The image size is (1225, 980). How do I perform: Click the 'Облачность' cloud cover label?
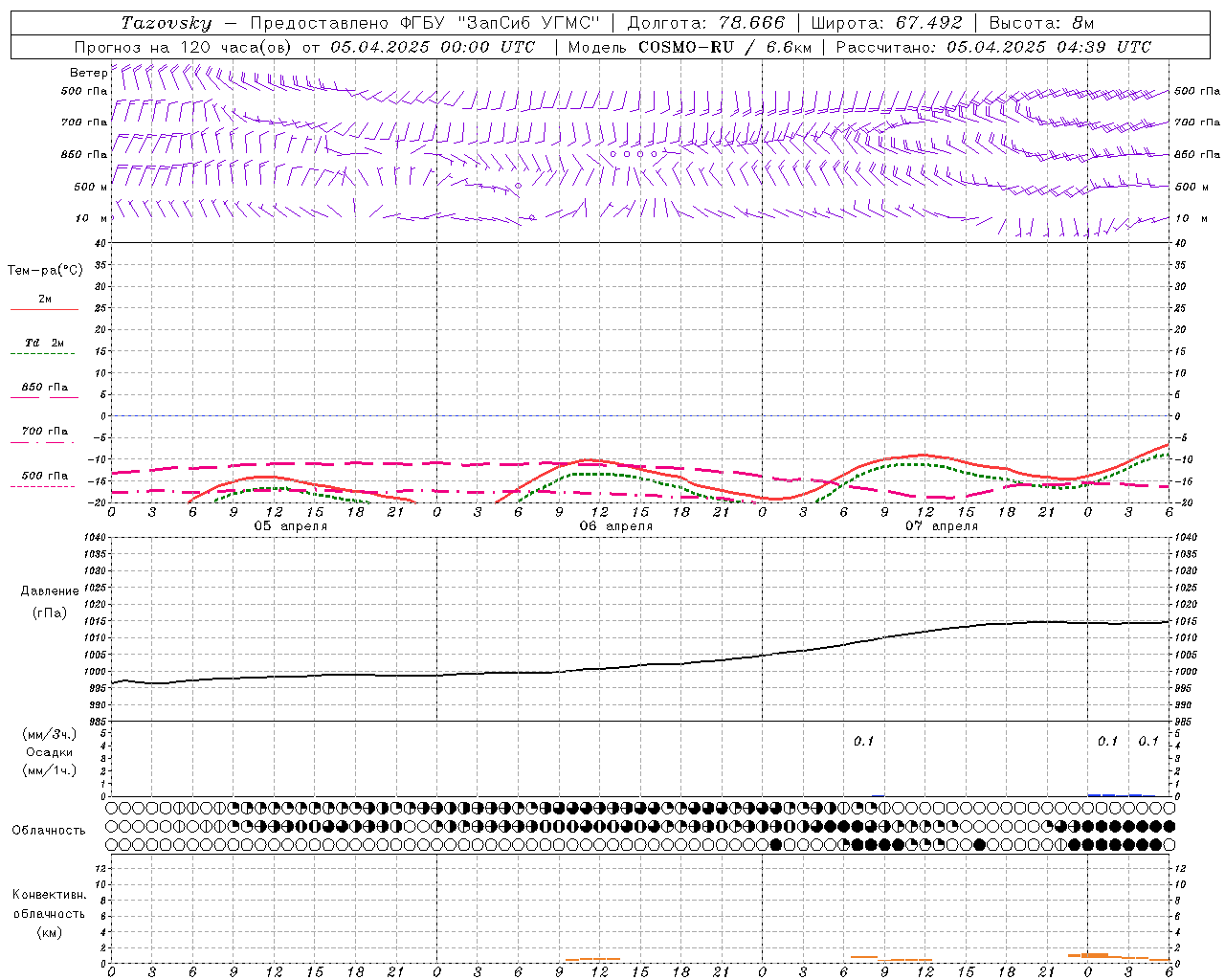tap(49, 831)
